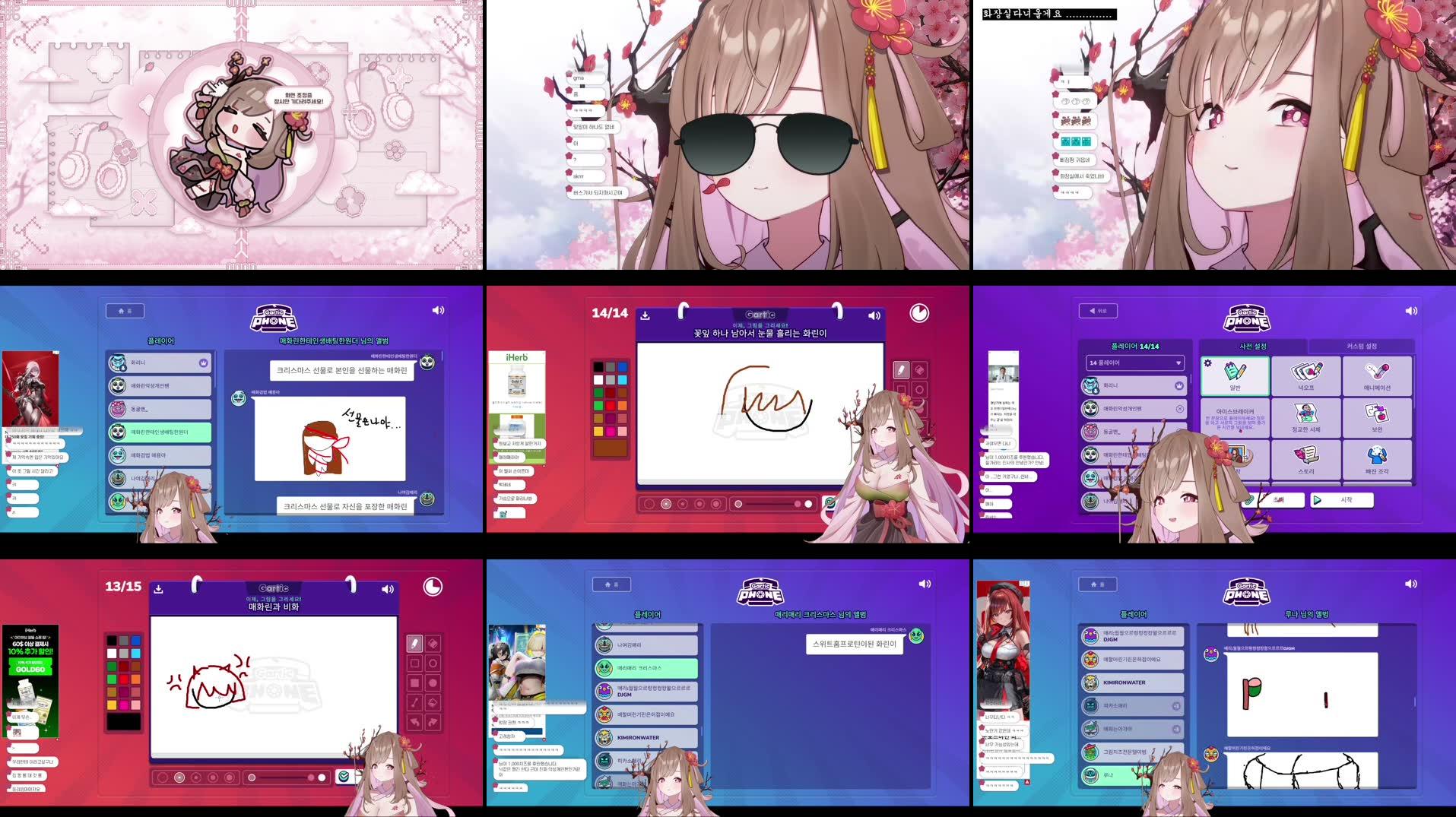
Task: Select the filled circle shape tool
Action: click(x=433, y=682)
